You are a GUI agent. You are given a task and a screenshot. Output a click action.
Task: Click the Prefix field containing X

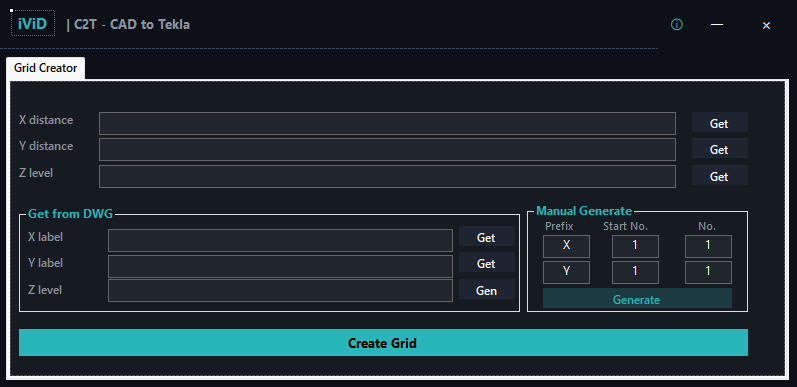pyautogui.click(x=566, y=246)
